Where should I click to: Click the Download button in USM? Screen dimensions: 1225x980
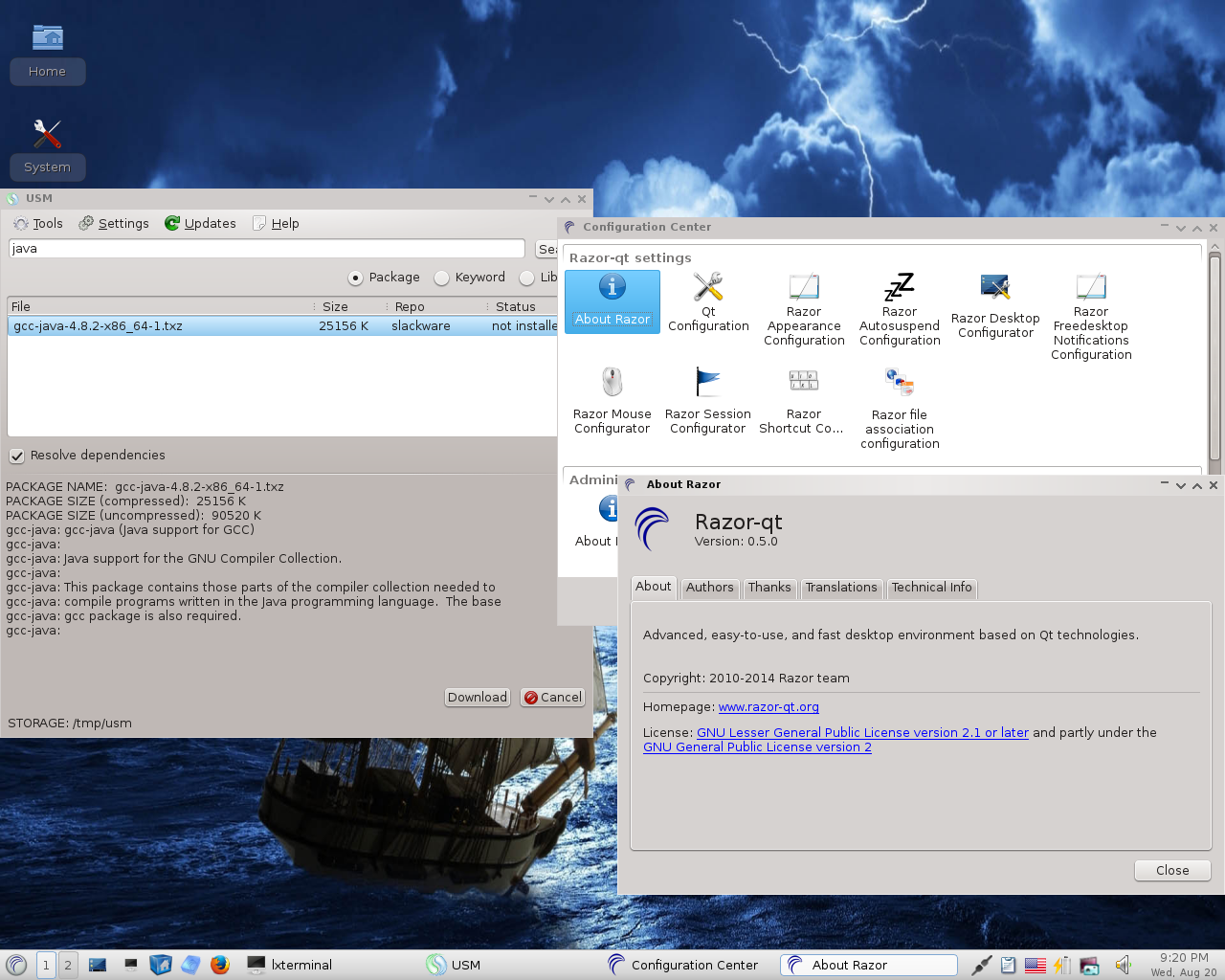click(x=478, y=698)
